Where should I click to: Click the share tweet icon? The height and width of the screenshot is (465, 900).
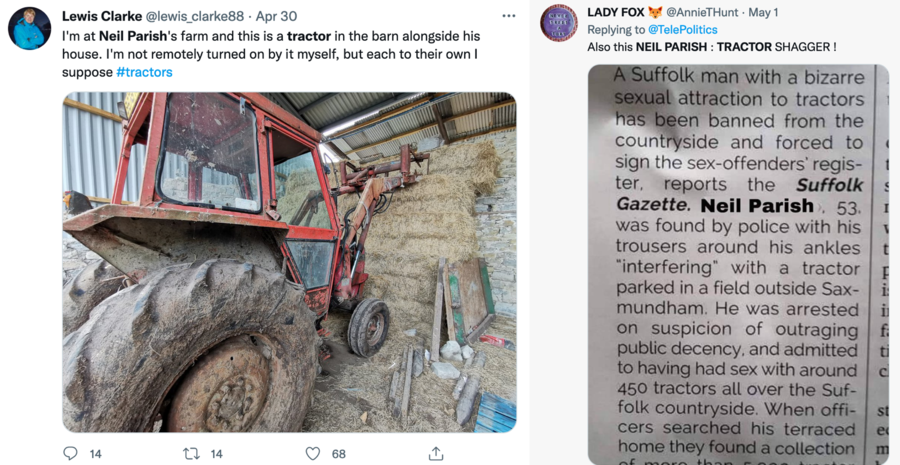(436, 453)
